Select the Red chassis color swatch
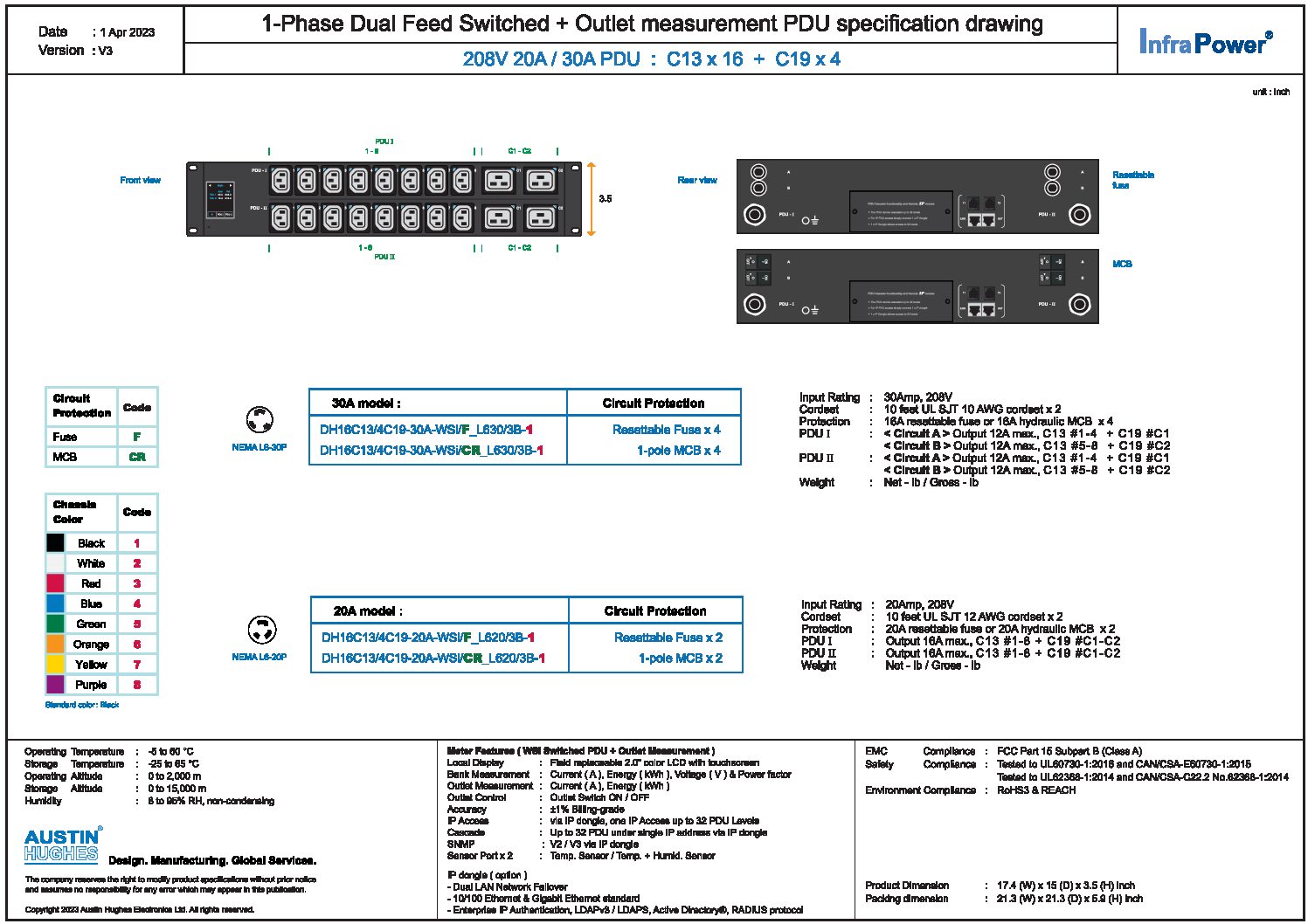This screenshot has width=1308, height=924. (x=55, y=583)
